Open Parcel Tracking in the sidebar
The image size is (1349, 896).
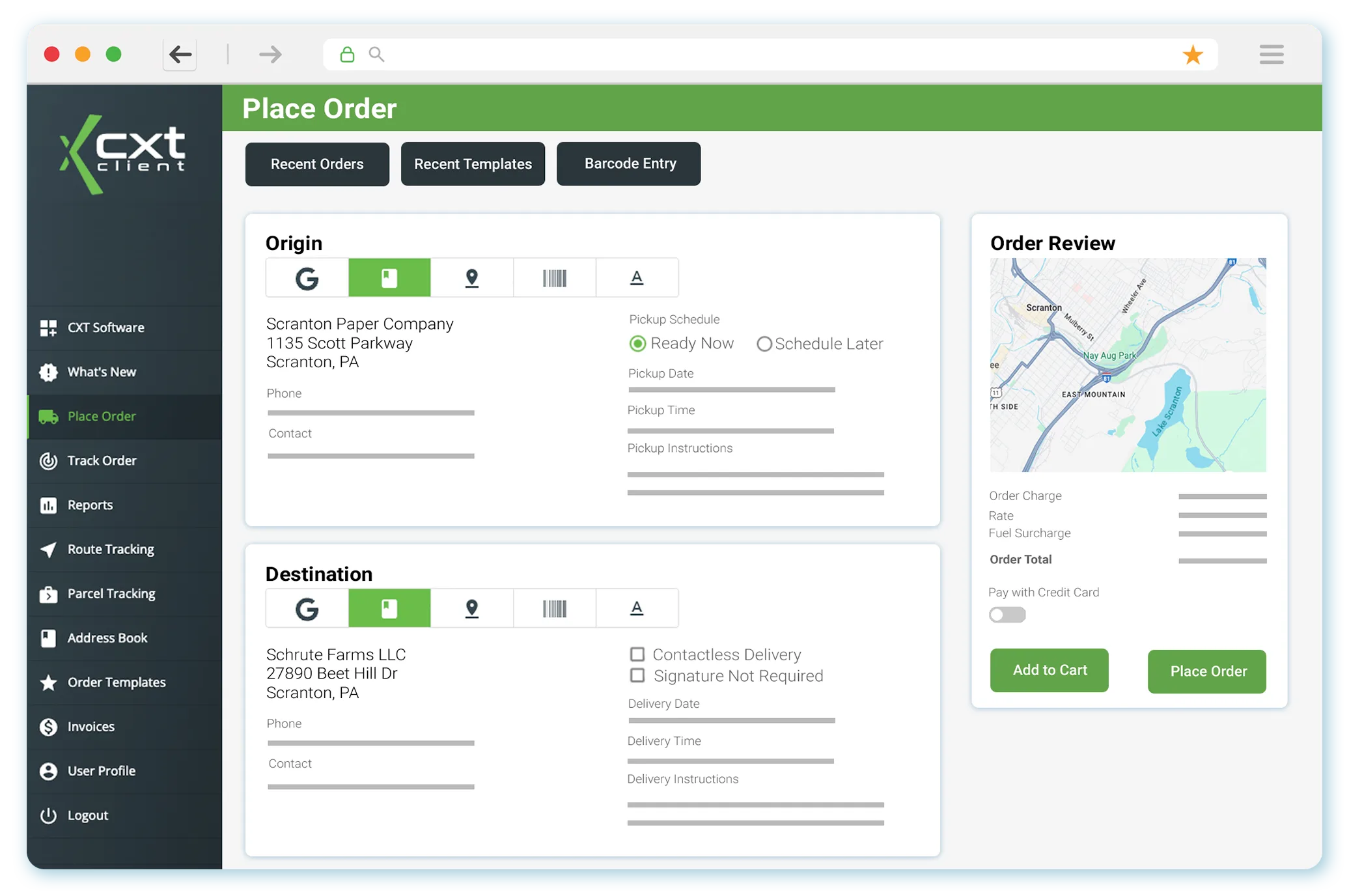pyautogui.click(x=111, y=593)
